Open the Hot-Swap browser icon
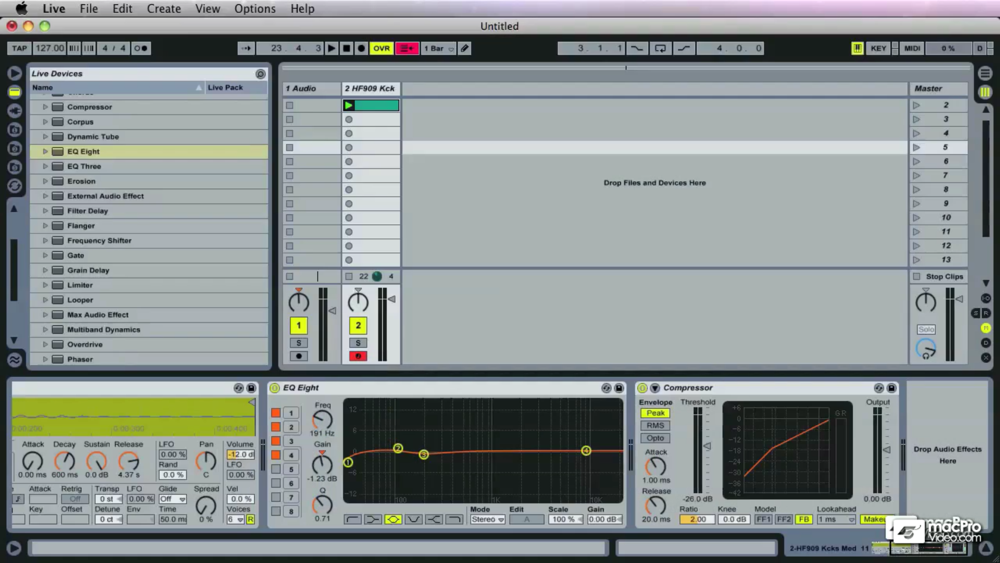Screen dimensions: 1000x563 pos(14,186)
